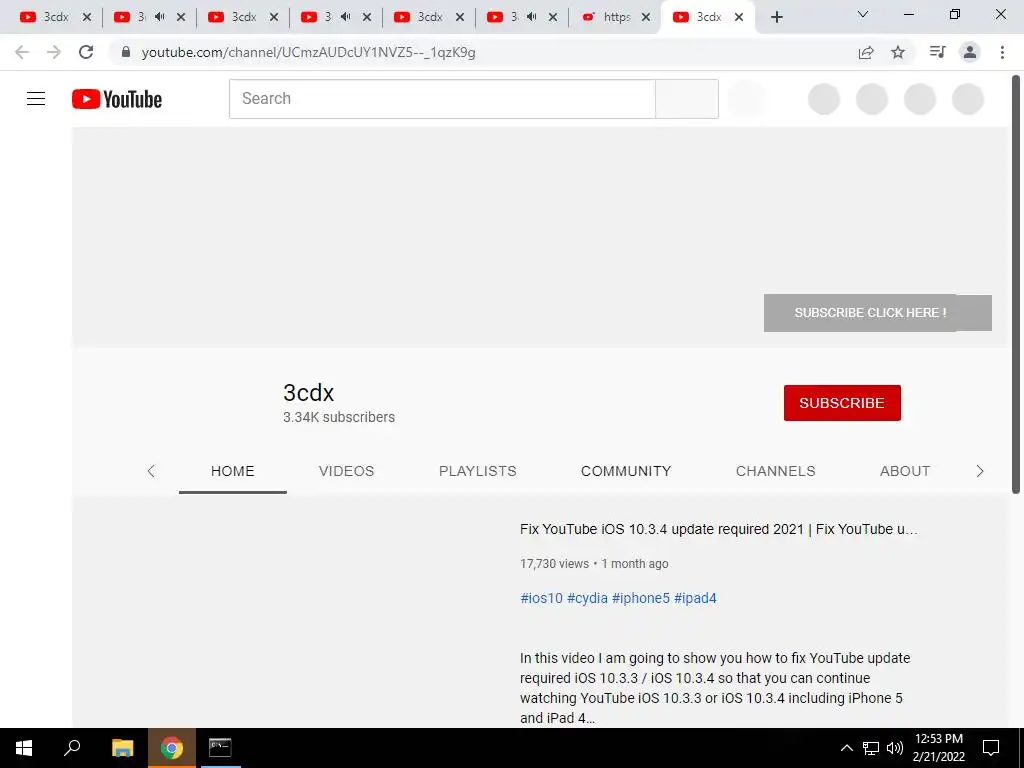The image size is (1024, 768).
Task: Open the Chrome profile avatar
Action: [x=970, y=52]
